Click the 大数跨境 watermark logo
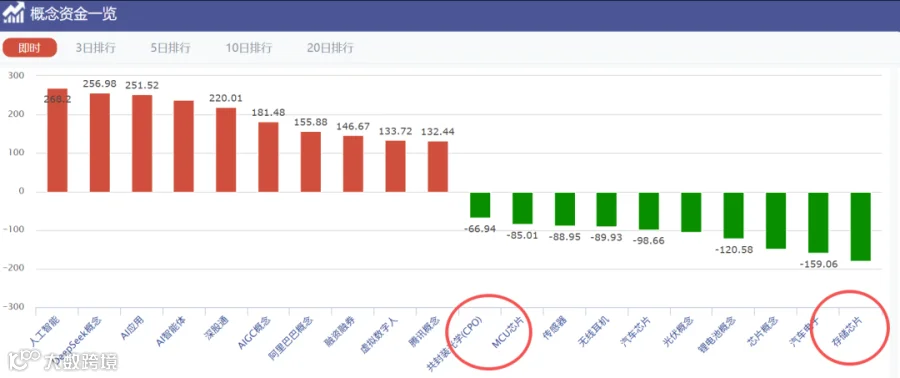Viewport: 900px width, 378px height. (x=63, y=361)
